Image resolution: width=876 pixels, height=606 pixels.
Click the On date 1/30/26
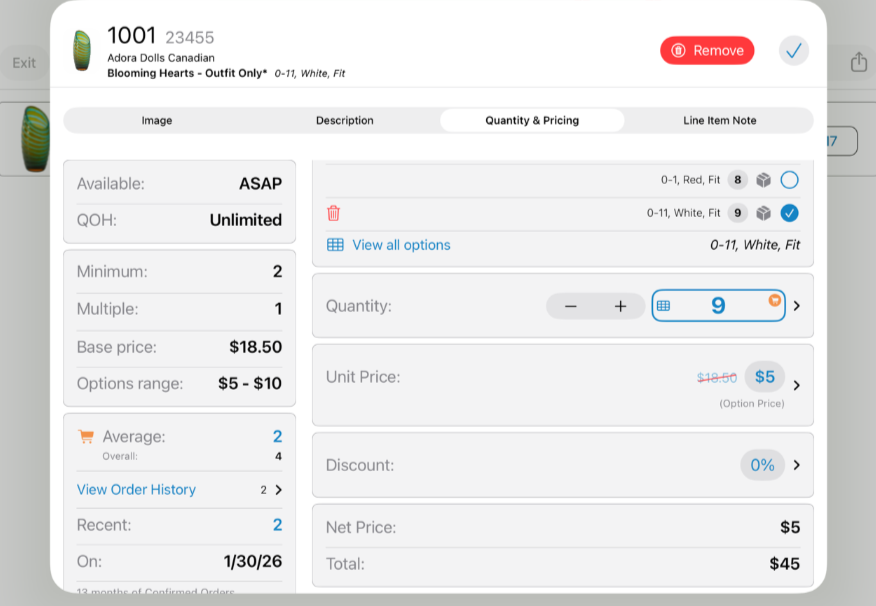point(253,561)
